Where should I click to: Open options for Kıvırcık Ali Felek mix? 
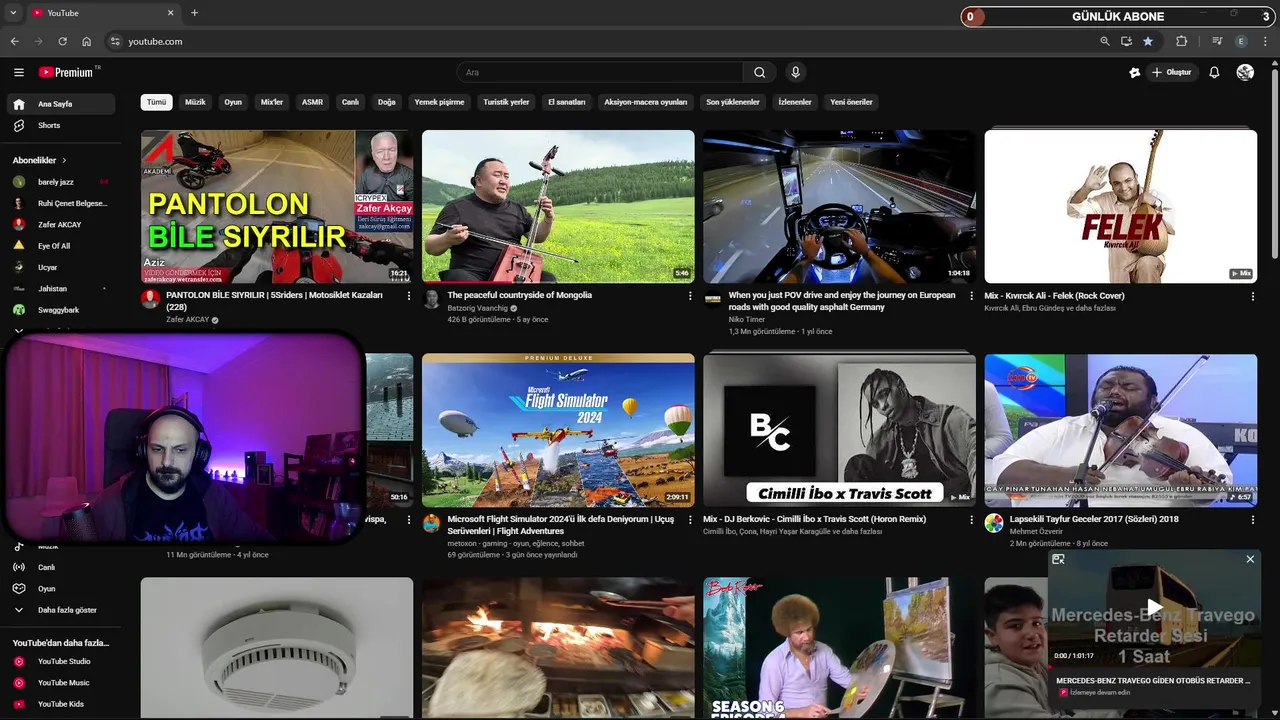click(x=1252, y=296)
